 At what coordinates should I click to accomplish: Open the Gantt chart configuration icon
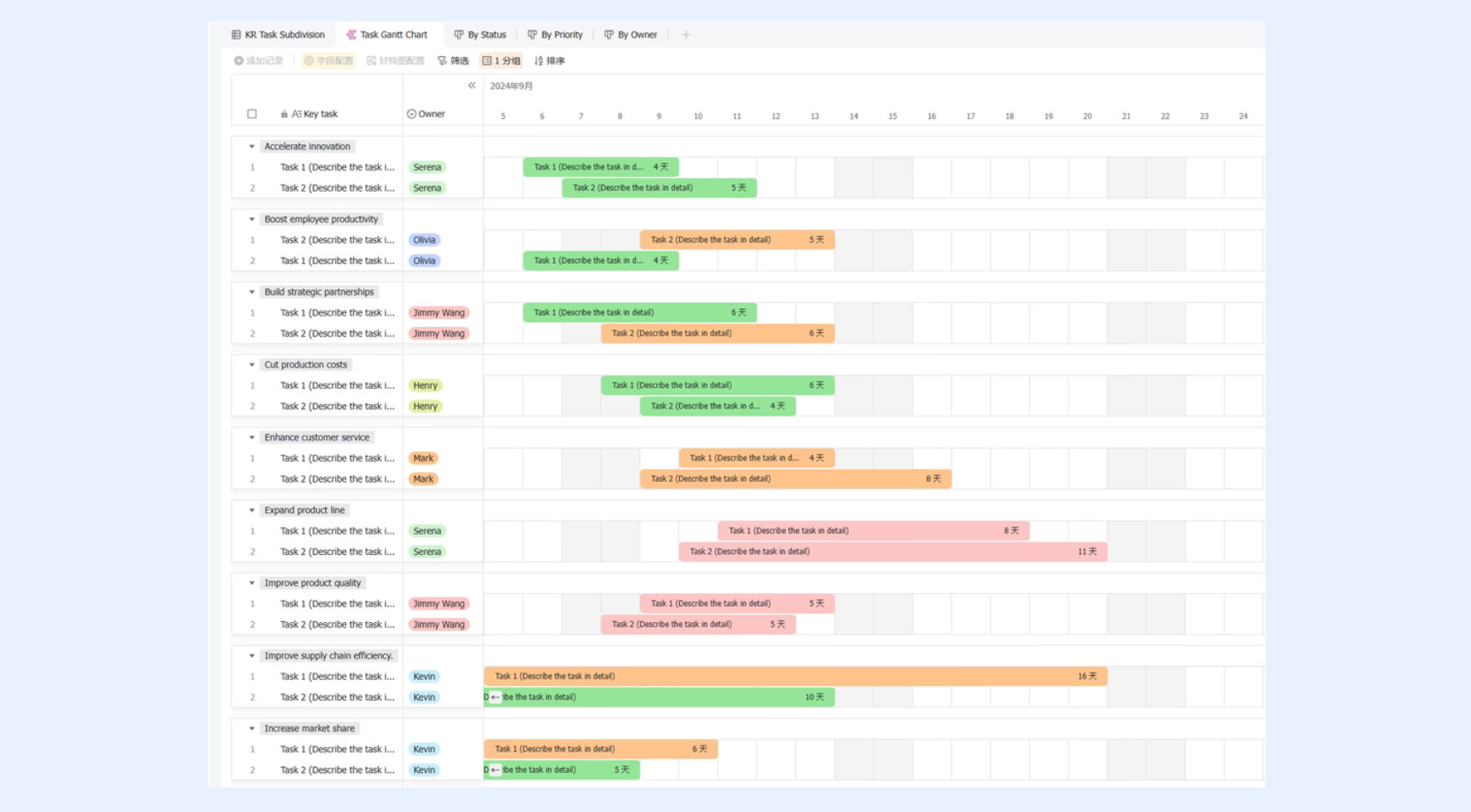tap(371, 60)
